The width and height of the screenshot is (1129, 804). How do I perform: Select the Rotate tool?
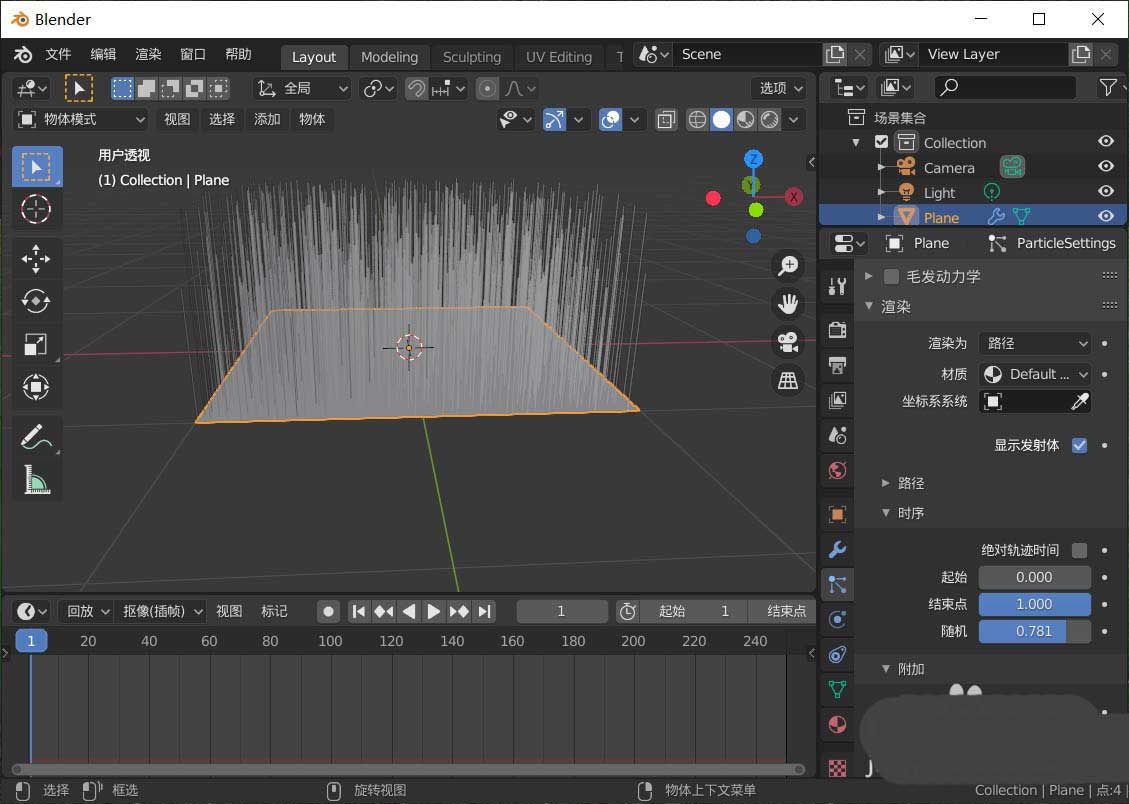point(36,301)
